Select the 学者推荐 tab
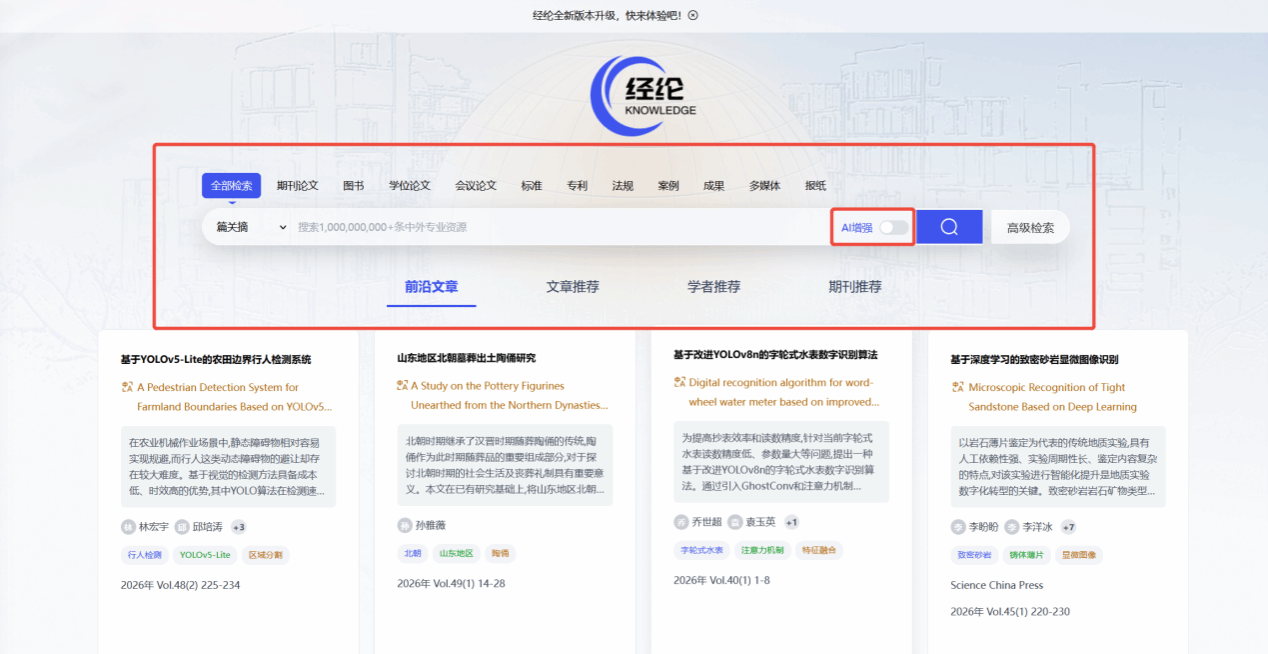Viewport: 1268px width, 654px height. point(713,287)
